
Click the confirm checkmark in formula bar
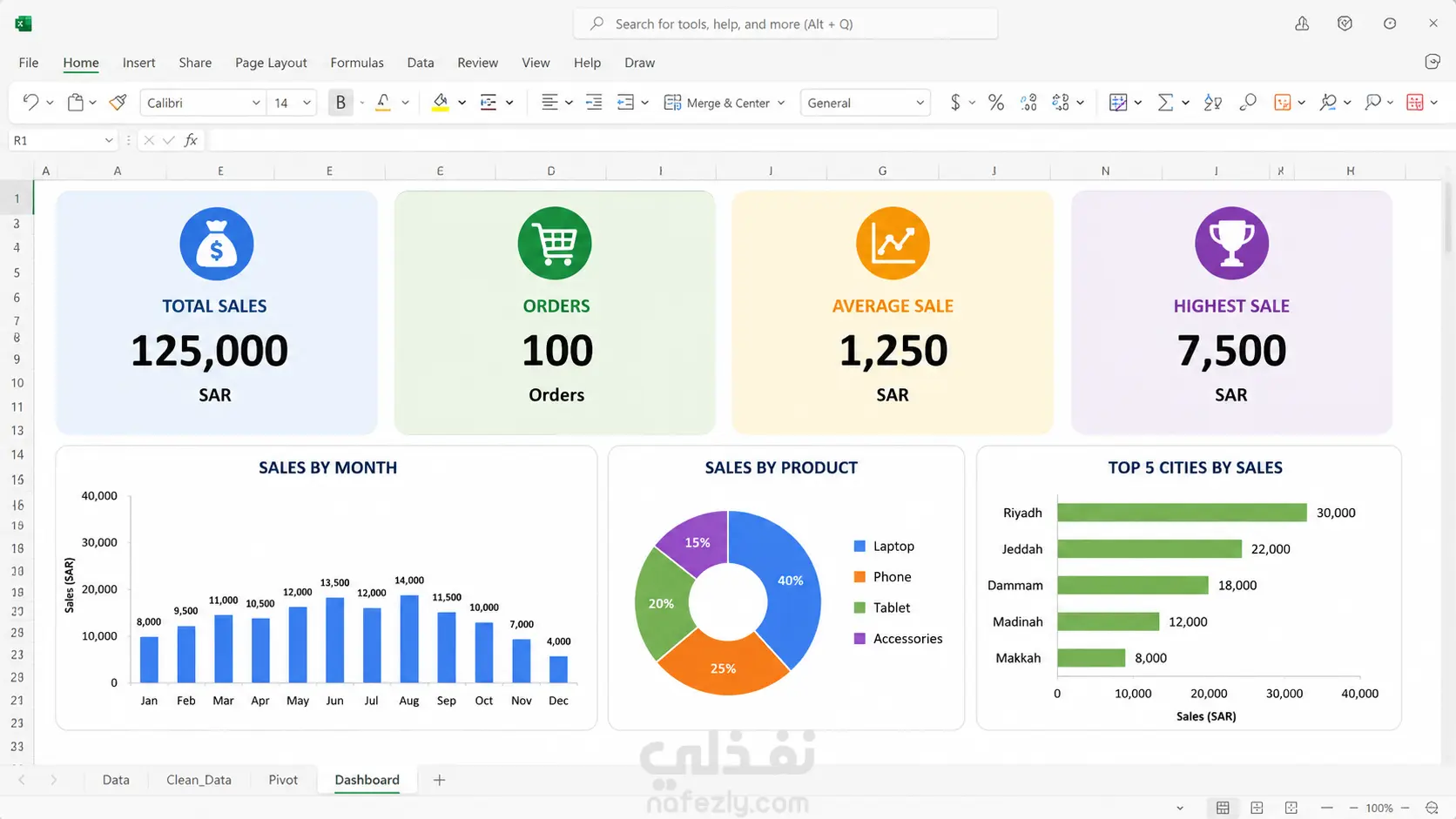[169, 140]
